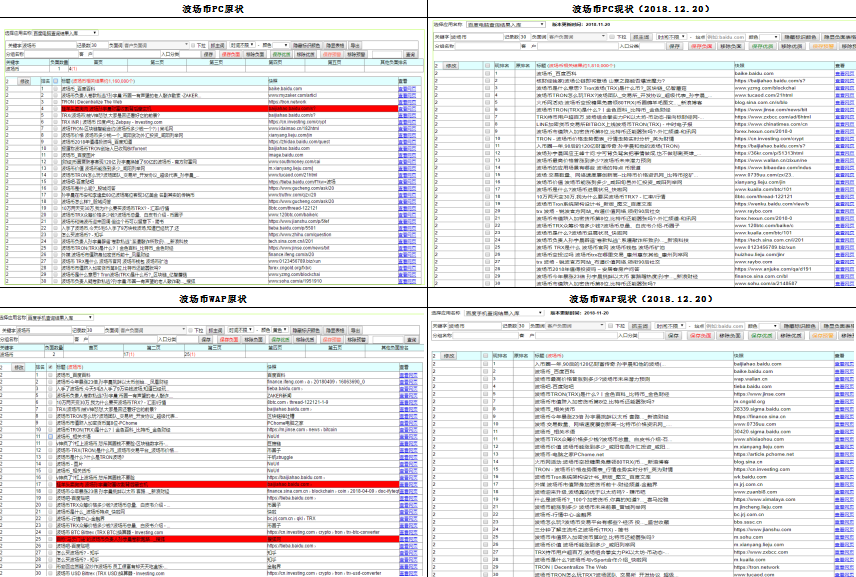Image resolution: width=856 pixels, height=577 pixels.
Task: Open application name dropdown in WAP原状 panel
Action: point(60,317)
